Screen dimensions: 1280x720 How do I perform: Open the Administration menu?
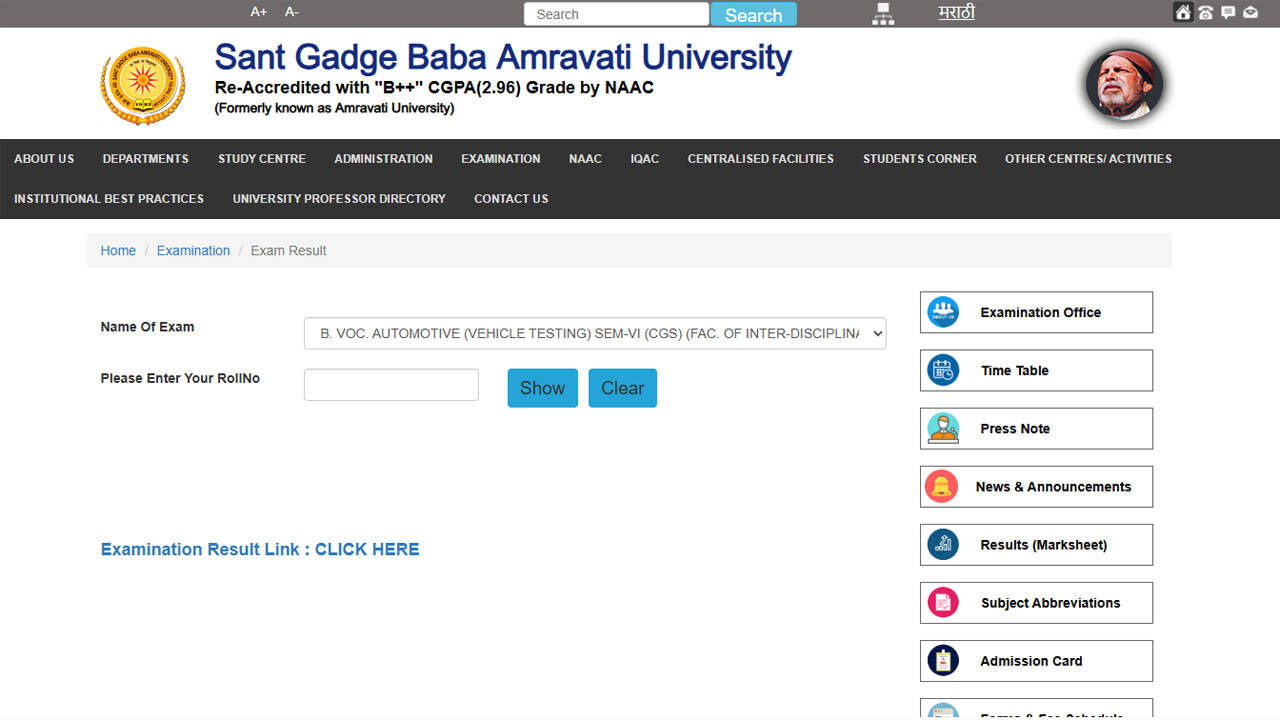[384, 158]
